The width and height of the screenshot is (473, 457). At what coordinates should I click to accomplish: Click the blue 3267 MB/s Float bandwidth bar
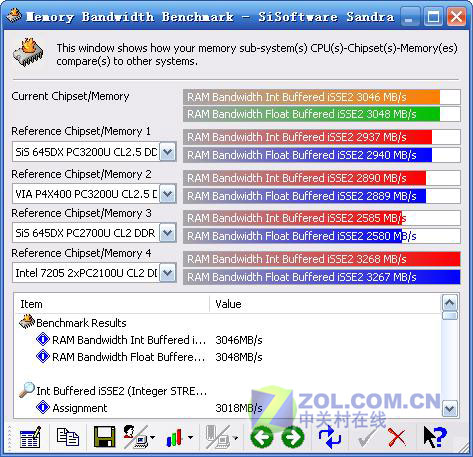point(322,277)
